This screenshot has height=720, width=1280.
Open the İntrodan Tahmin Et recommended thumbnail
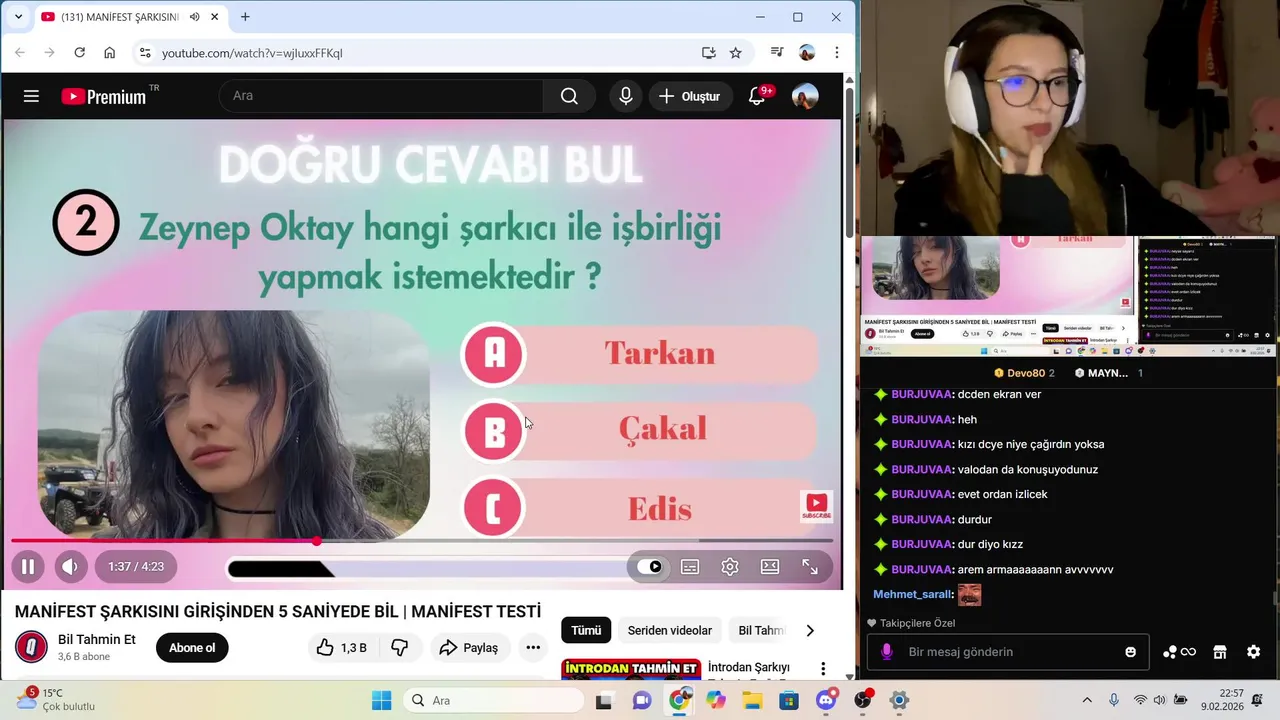pyautogui.click(x=631, y=669)
